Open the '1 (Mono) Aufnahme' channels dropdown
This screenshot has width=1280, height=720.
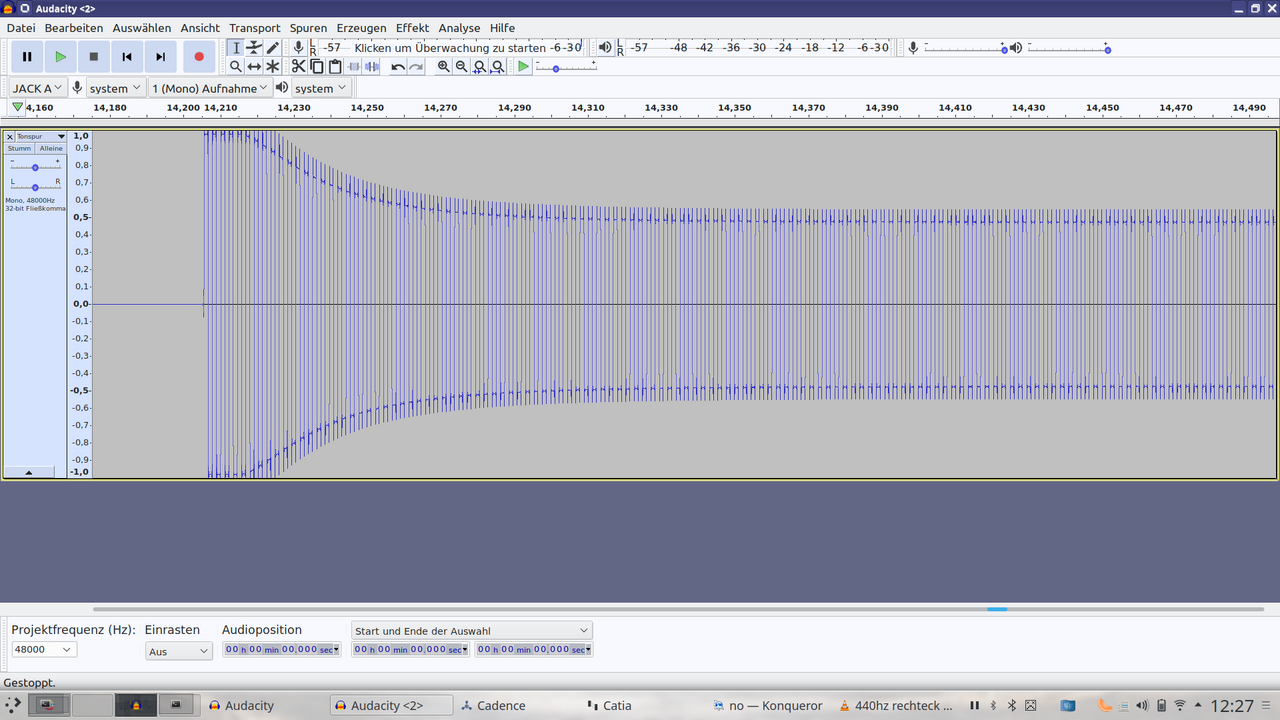point(211,88)
